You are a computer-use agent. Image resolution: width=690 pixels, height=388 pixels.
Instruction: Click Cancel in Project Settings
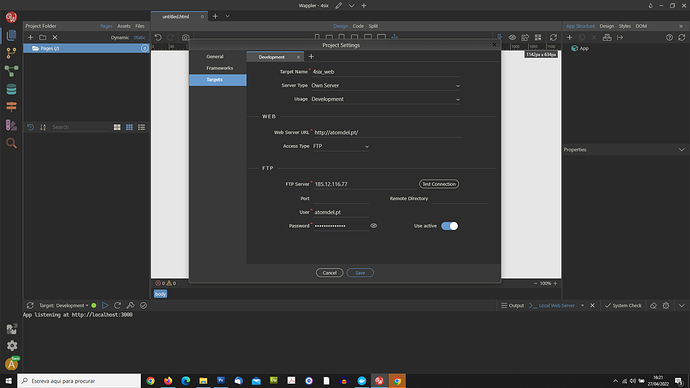(330, 273)
